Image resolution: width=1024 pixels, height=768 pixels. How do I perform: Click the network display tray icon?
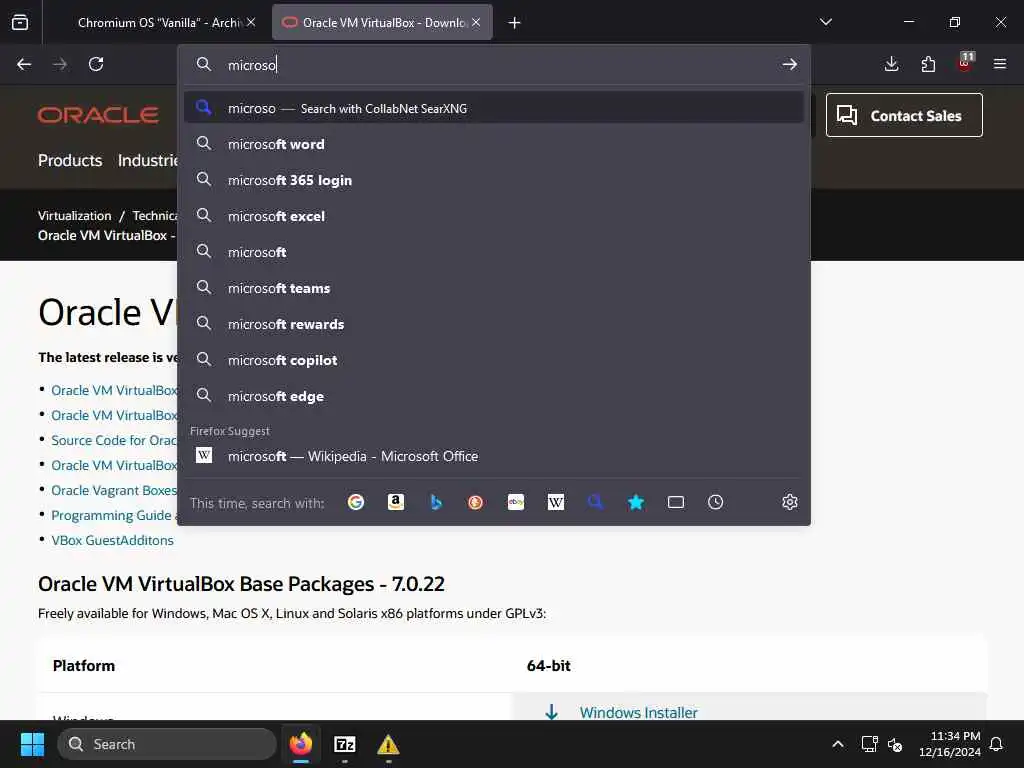(869, 744)
